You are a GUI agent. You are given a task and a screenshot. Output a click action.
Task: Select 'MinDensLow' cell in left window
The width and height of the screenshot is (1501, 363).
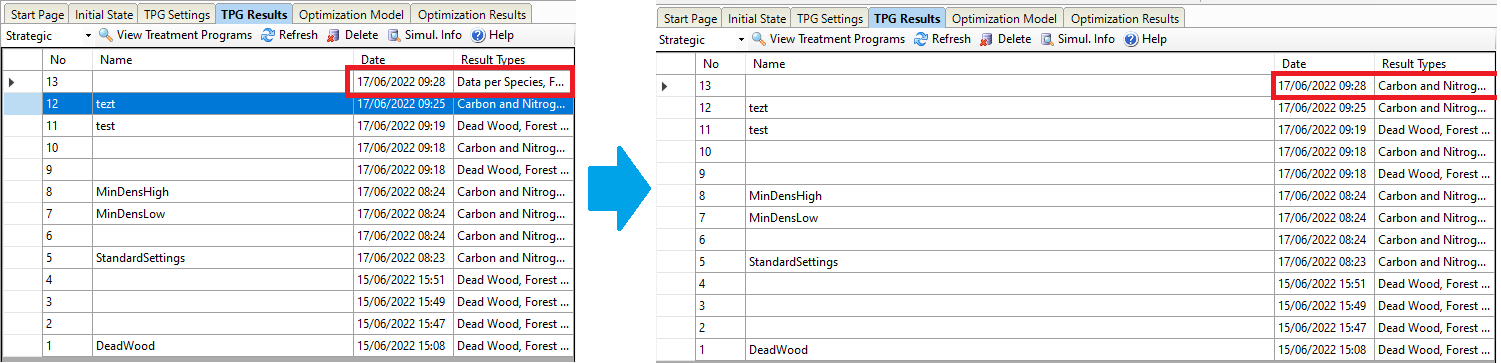point(223,213)
